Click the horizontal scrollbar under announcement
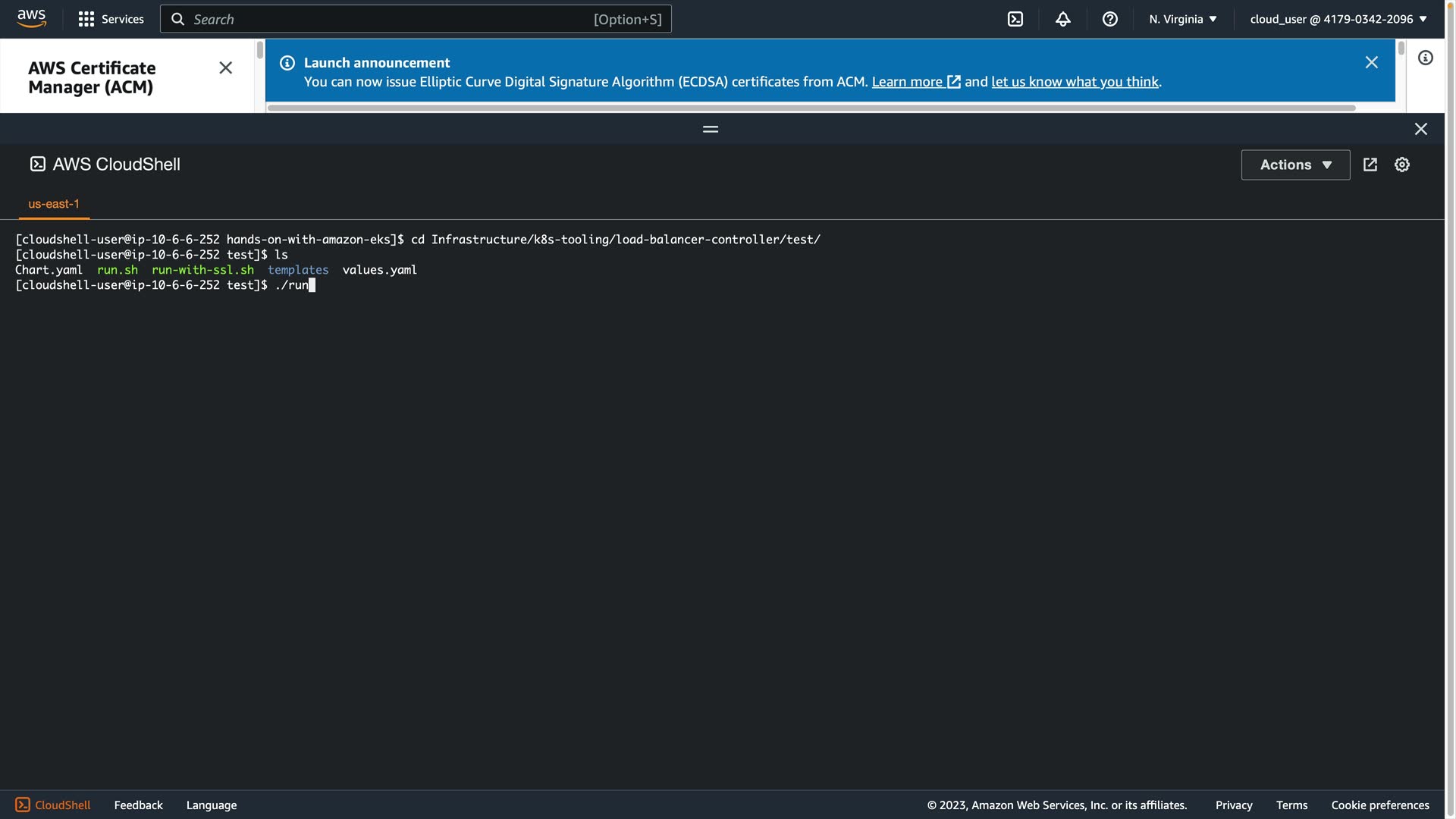 point(811,108)
